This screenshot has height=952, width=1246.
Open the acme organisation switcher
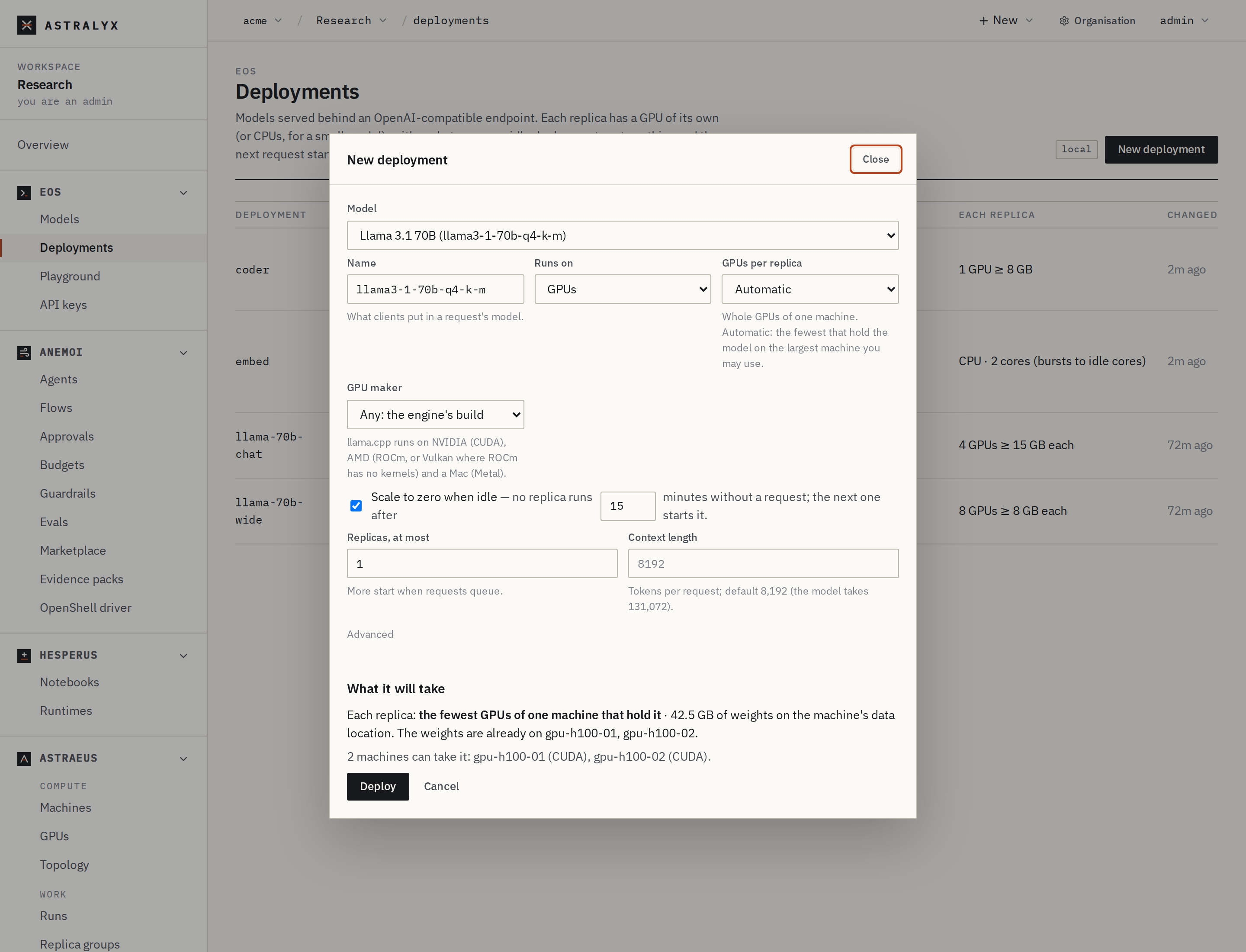[x=262, y=20]
